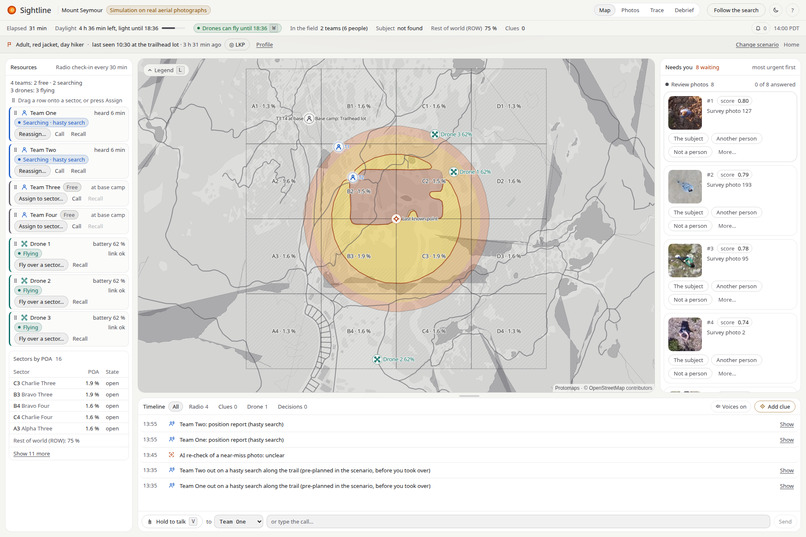The image size is (806, 537).
Task: Grab the Team Two drag handle
Action: click(15, 150)
